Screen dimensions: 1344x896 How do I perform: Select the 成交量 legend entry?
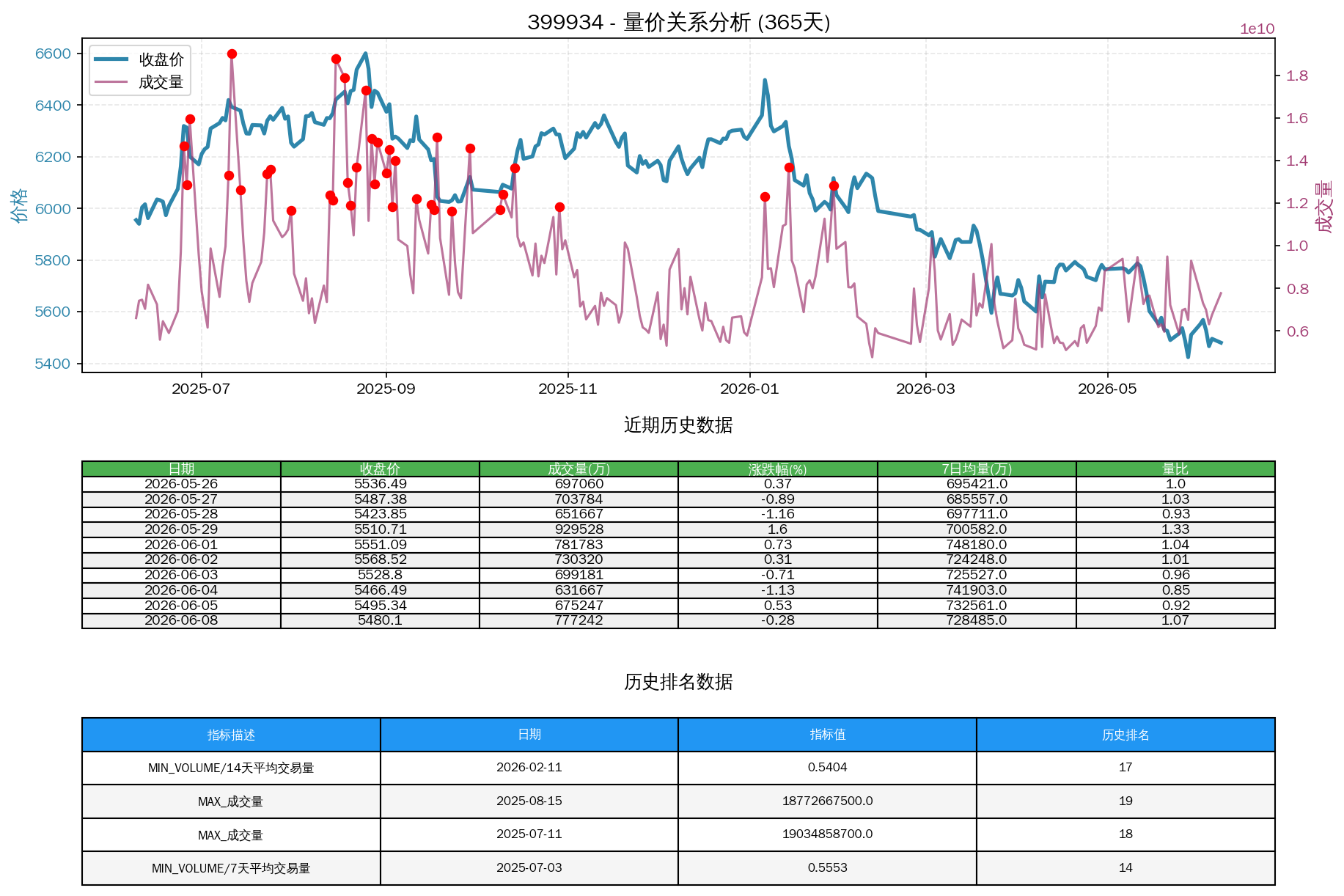[139, 82]
